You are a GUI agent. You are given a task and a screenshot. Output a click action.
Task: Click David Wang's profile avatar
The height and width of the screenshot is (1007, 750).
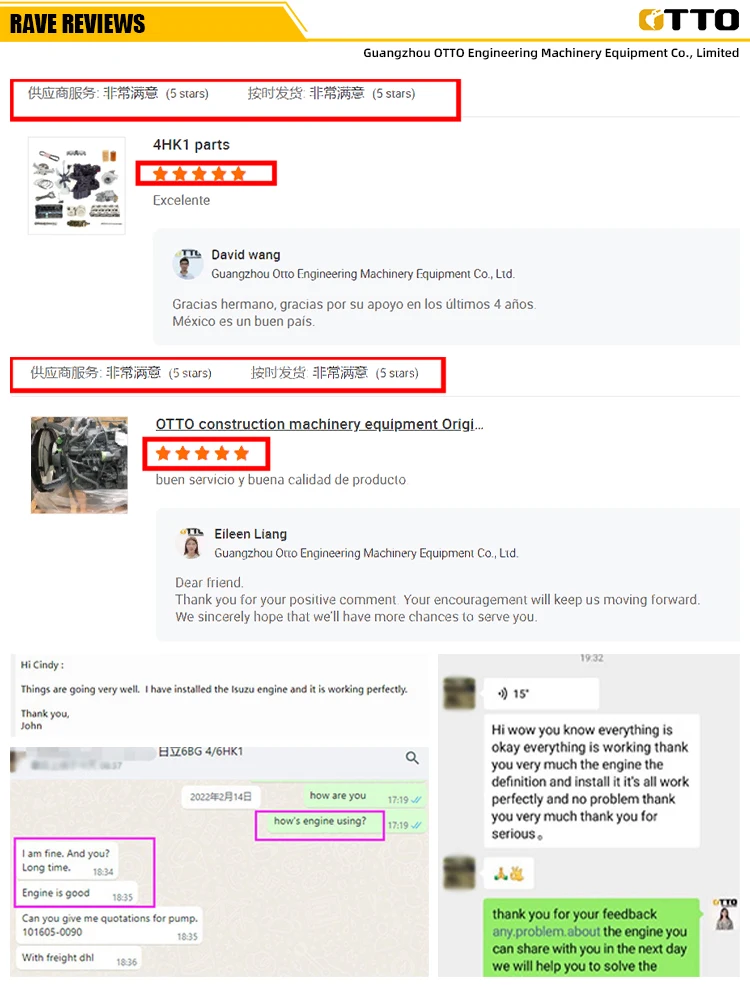tap(188, 264)
